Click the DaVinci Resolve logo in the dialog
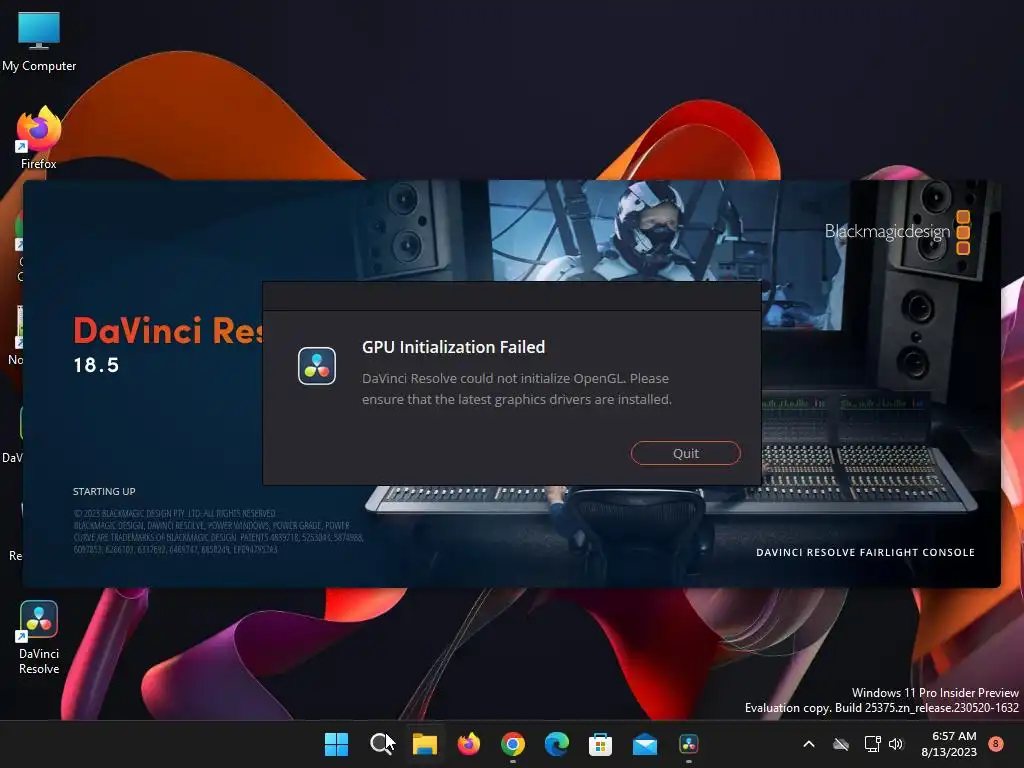 pyautogui.click(x=317, y=366)
